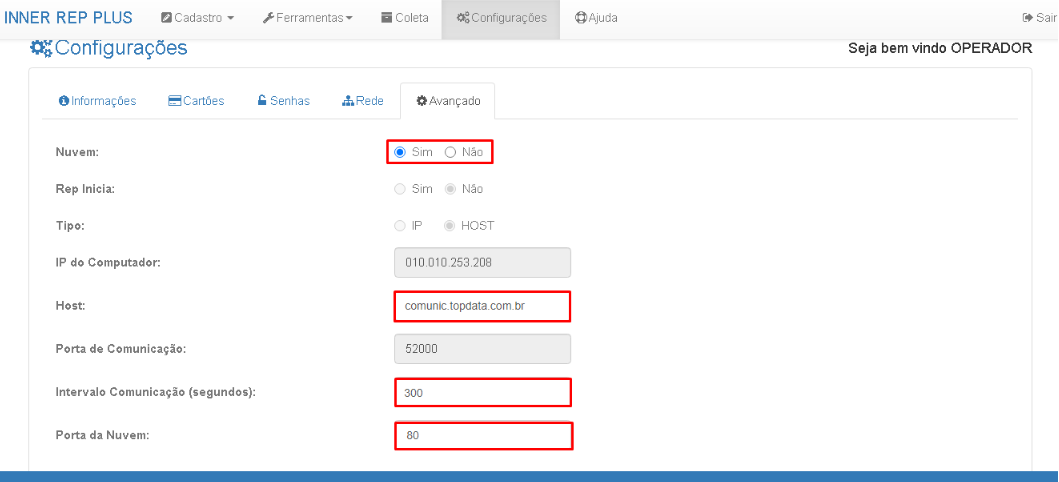Click the network icon on Rede tab
Viewport: 1059px width, 482px height.
348,101
